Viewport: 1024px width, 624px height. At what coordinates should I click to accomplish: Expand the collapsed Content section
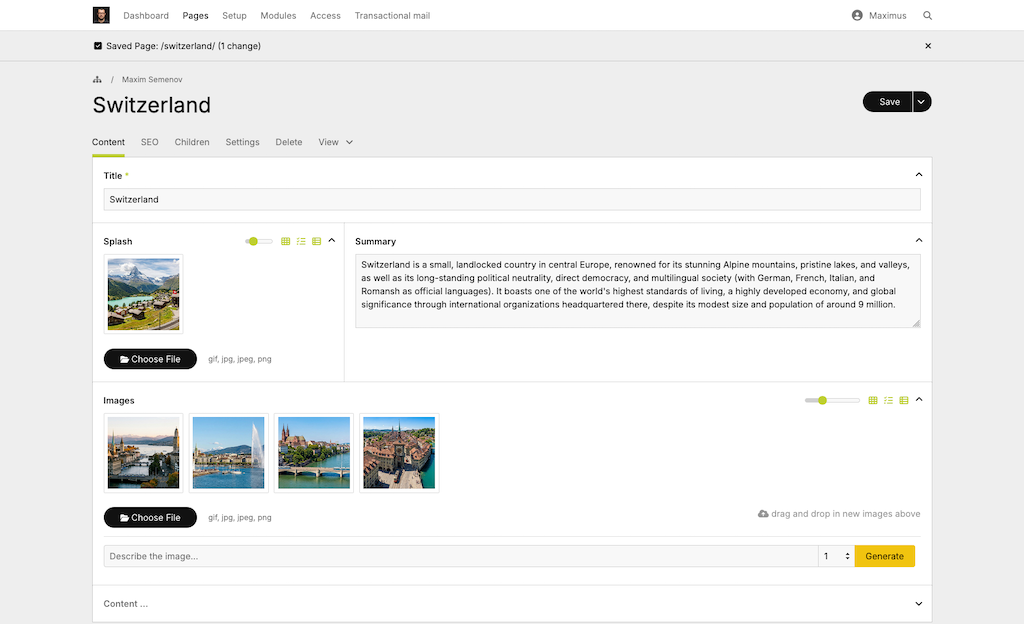[919, 603]
